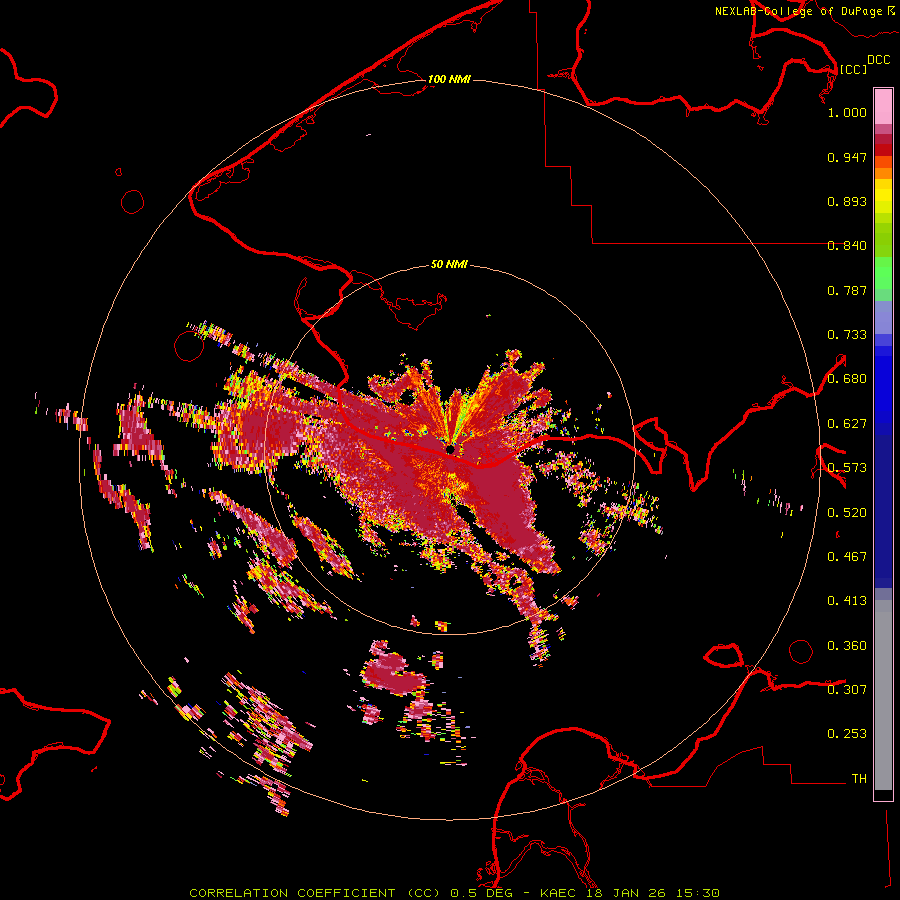Click the 0.680 value on the color scale
The width and height of the screenshot is (900, 900).
[847, 379]
